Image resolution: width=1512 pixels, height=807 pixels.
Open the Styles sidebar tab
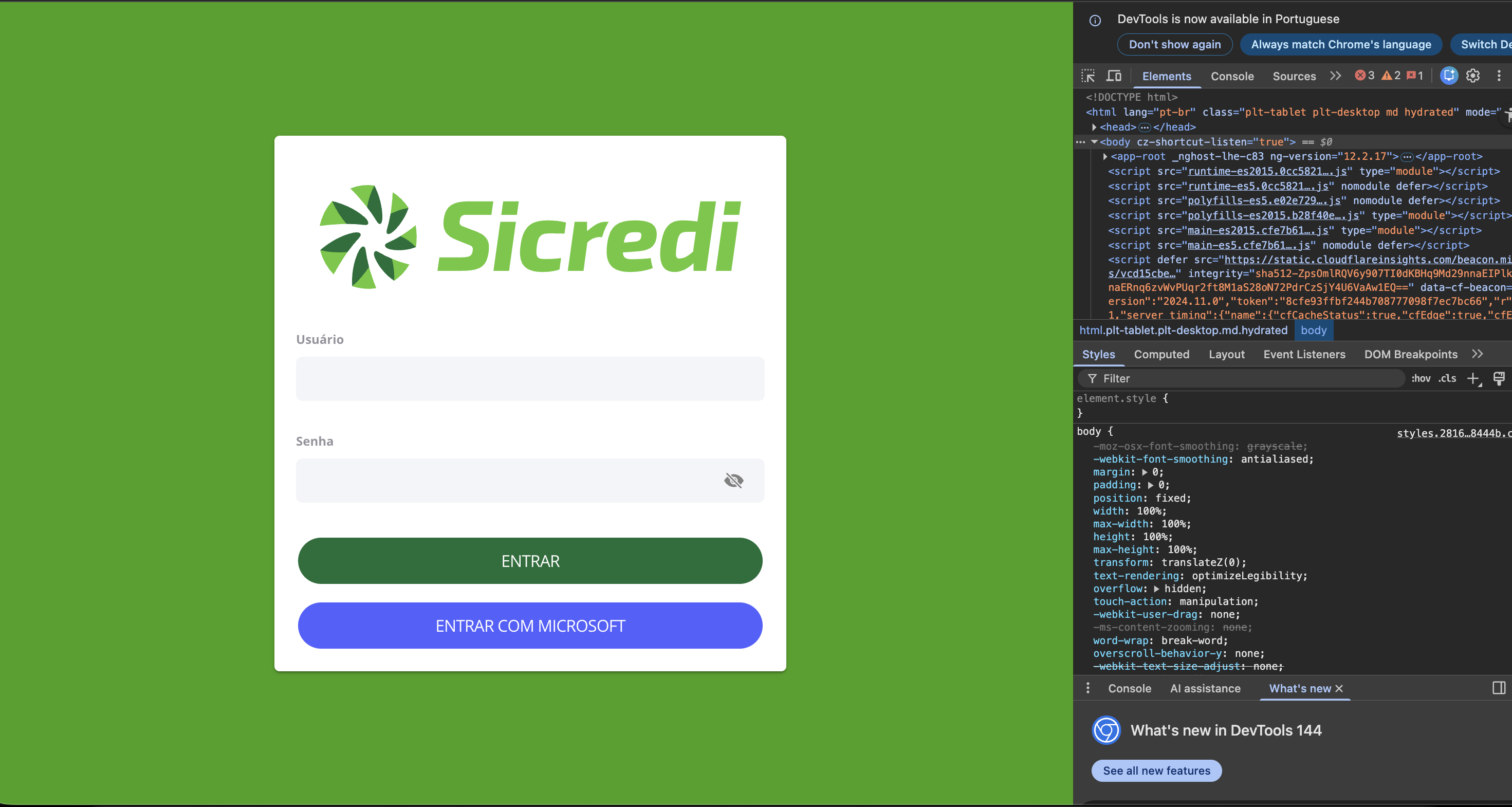pos(1098,355)
